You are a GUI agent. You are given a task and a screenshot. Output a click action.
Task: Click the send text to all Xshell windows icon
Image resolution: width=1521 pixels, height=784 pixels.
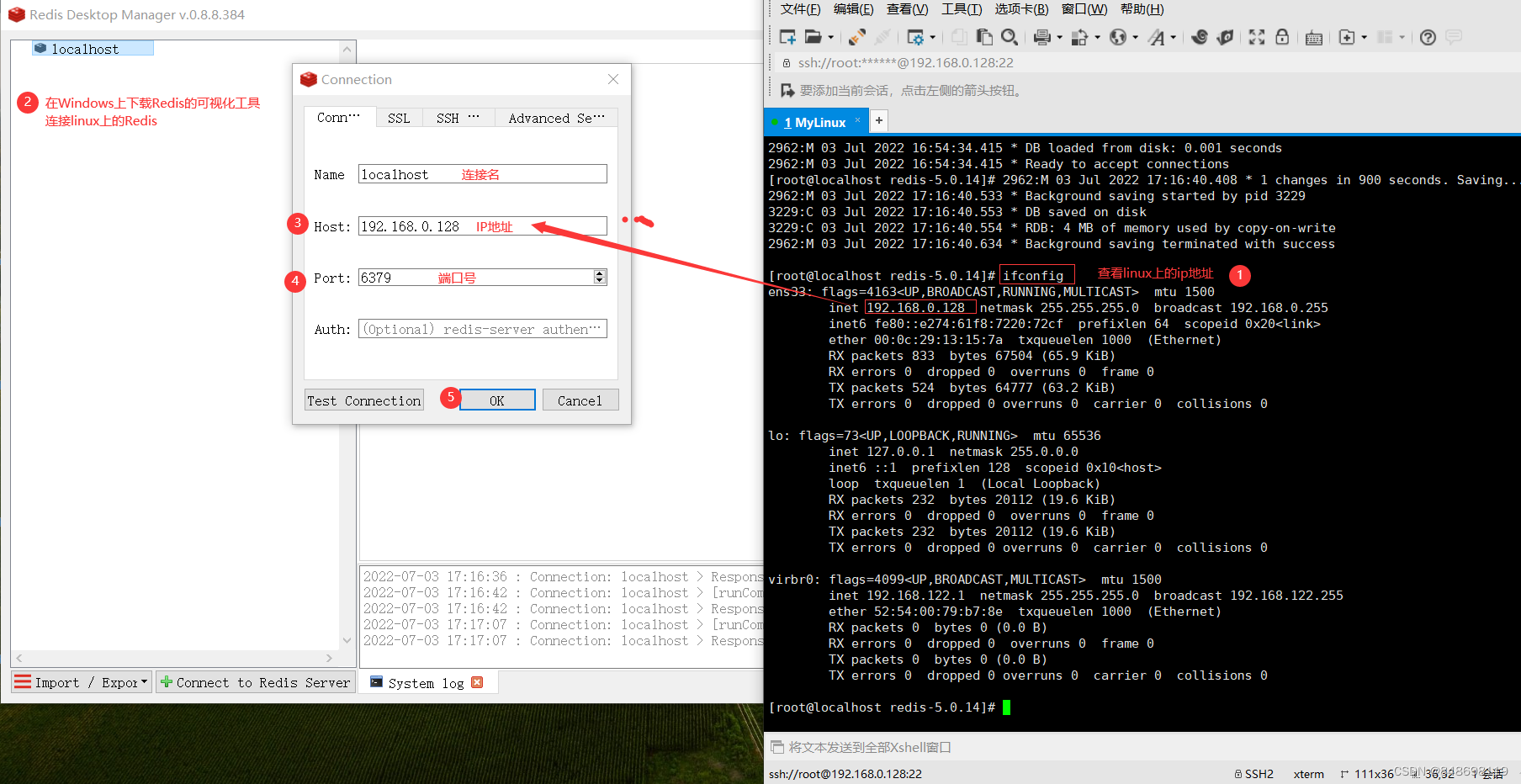777,747
